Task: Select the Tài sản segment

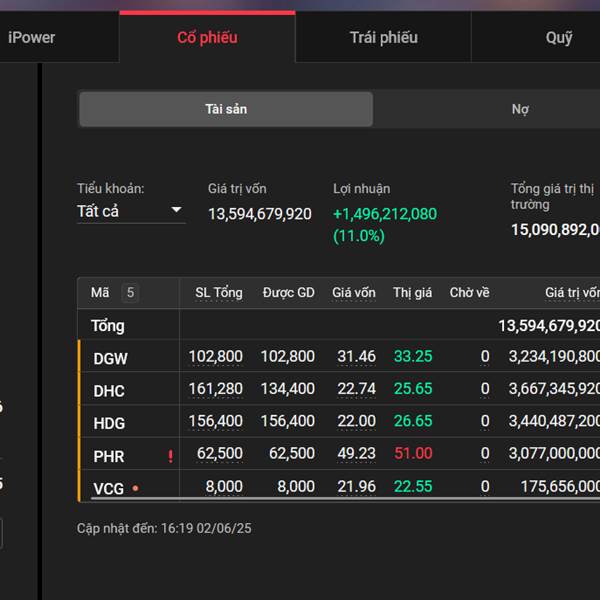Action: click(x=226, y=109)
